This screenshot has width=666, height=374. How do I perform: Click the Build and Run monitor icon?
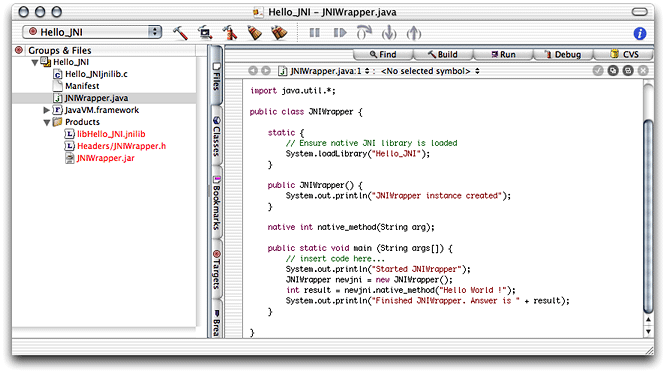205,33
